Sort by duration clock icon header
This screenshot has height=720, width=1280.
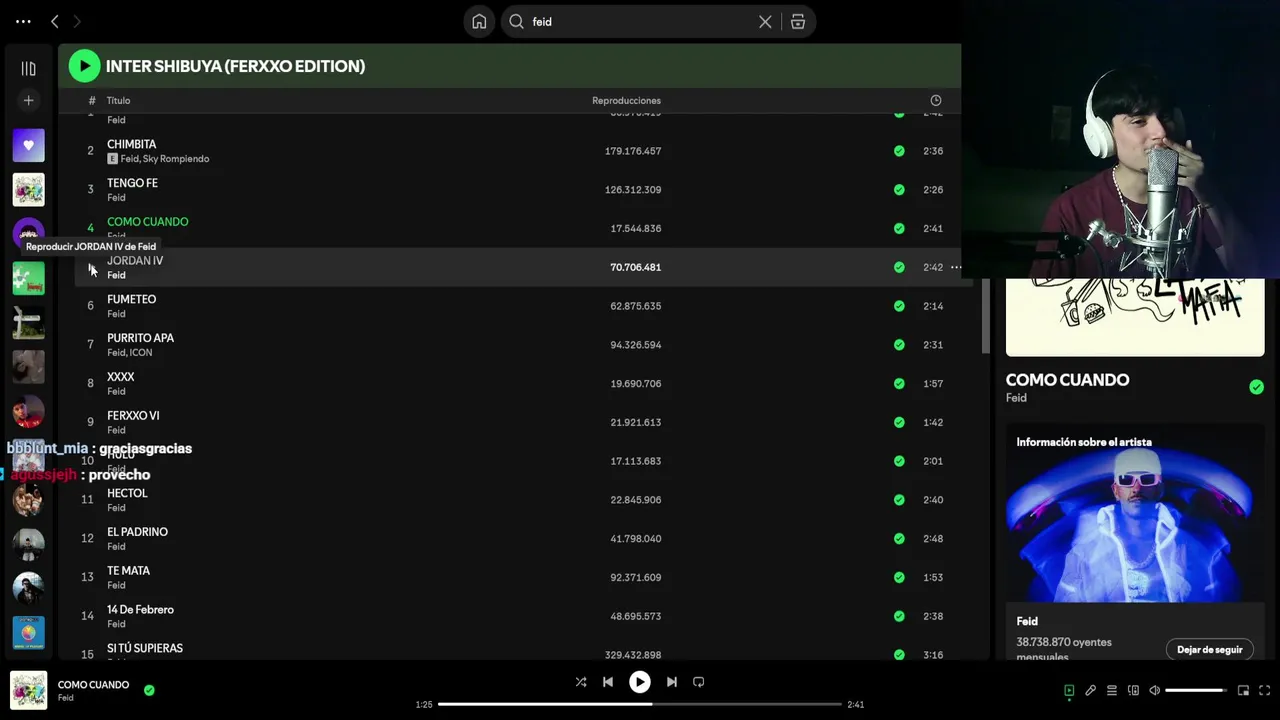pyautogui.click(x=936, y=100)
